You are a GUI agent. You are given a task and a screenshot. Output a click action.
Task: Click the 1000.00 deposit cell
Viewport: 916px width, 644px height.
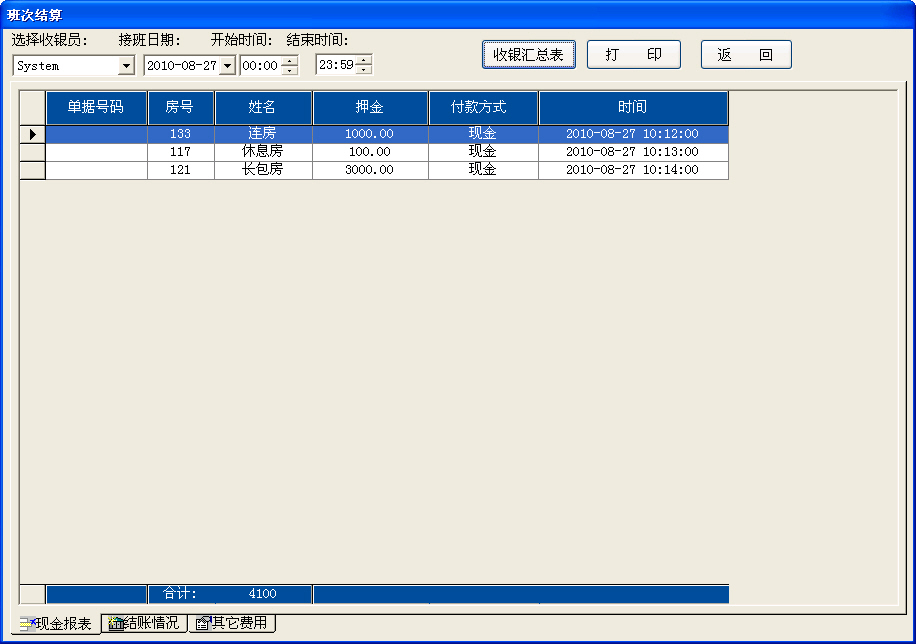370,134
